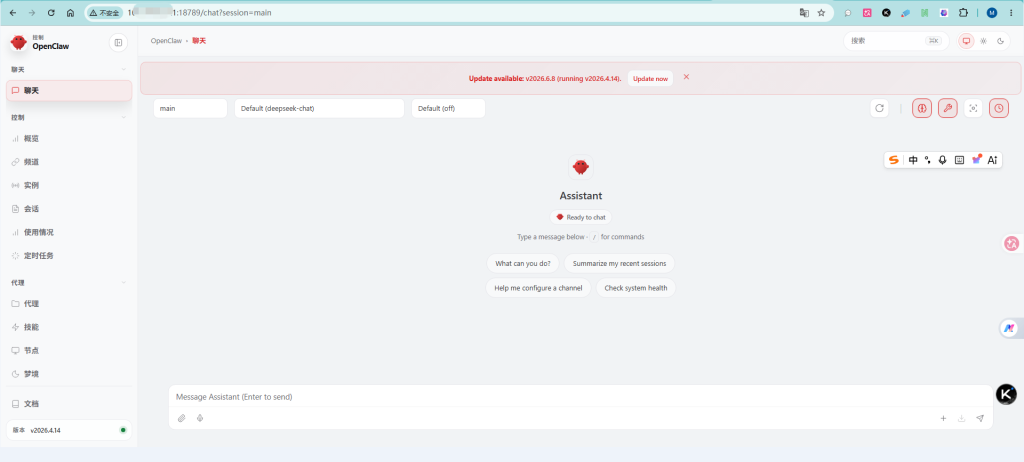Open the browser profile avatar M
Viewport: 1024px width, 462px height.
pos(991,12)
